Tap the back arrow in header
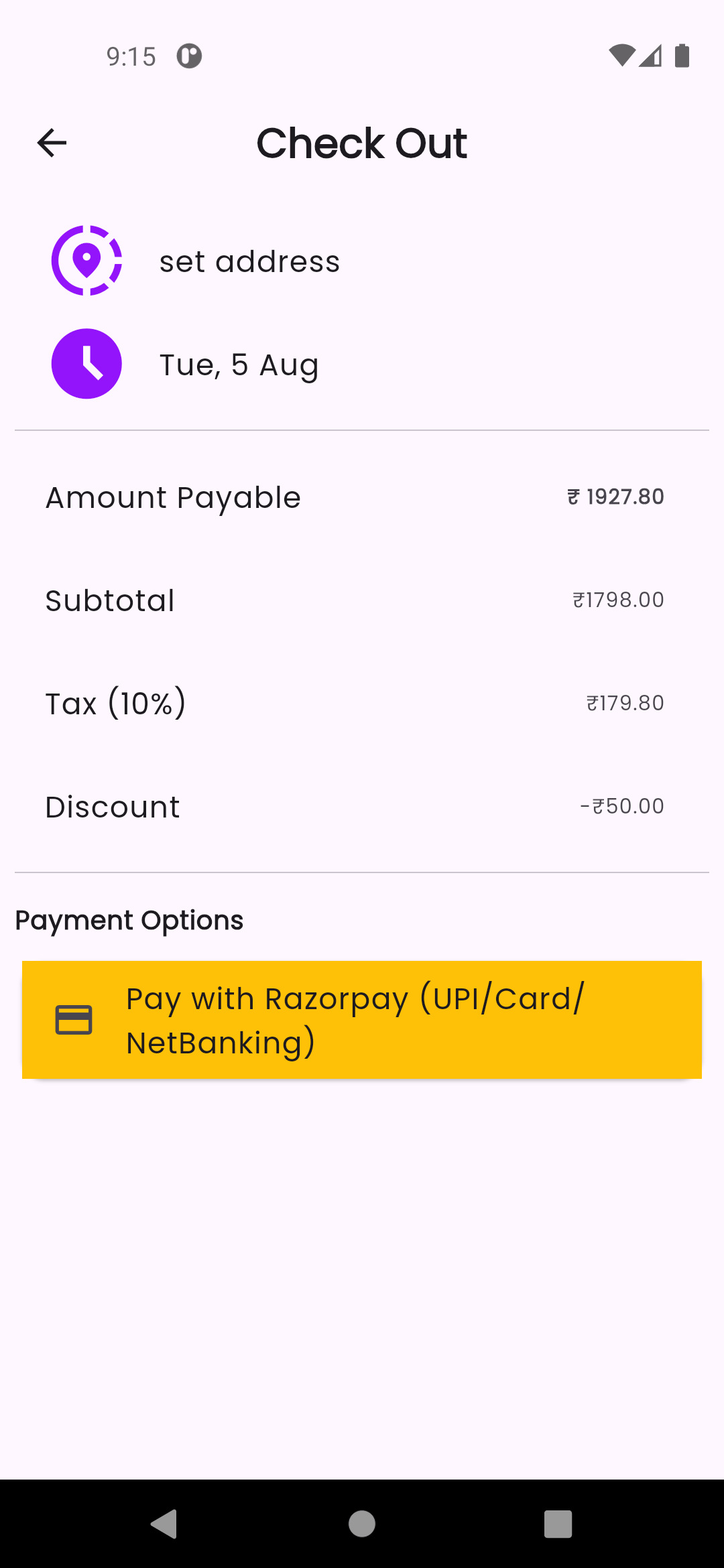Viewport: 724px width, 1568px height. click(52, 143)
